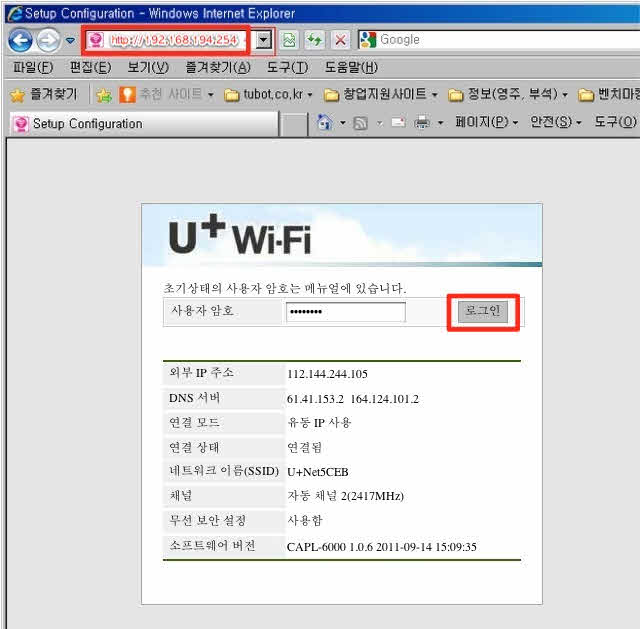Click the Google search provider icon
640x629 pixels.
(368, 40)
